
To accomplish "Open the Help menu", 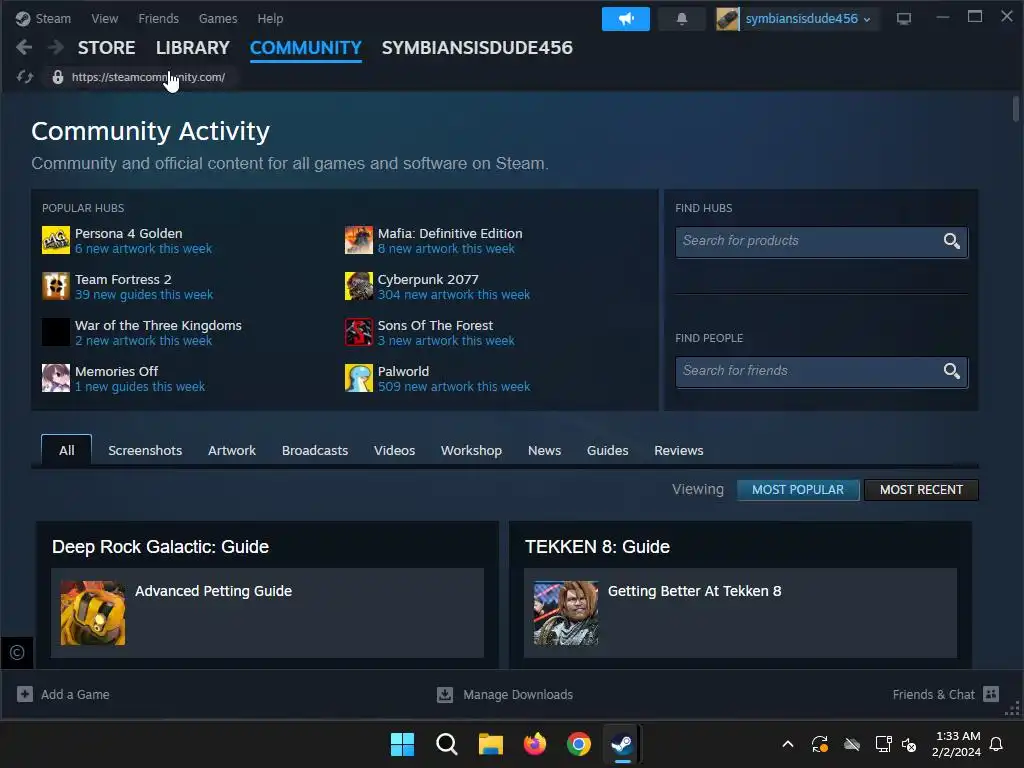I will click(x=270, y=18).
